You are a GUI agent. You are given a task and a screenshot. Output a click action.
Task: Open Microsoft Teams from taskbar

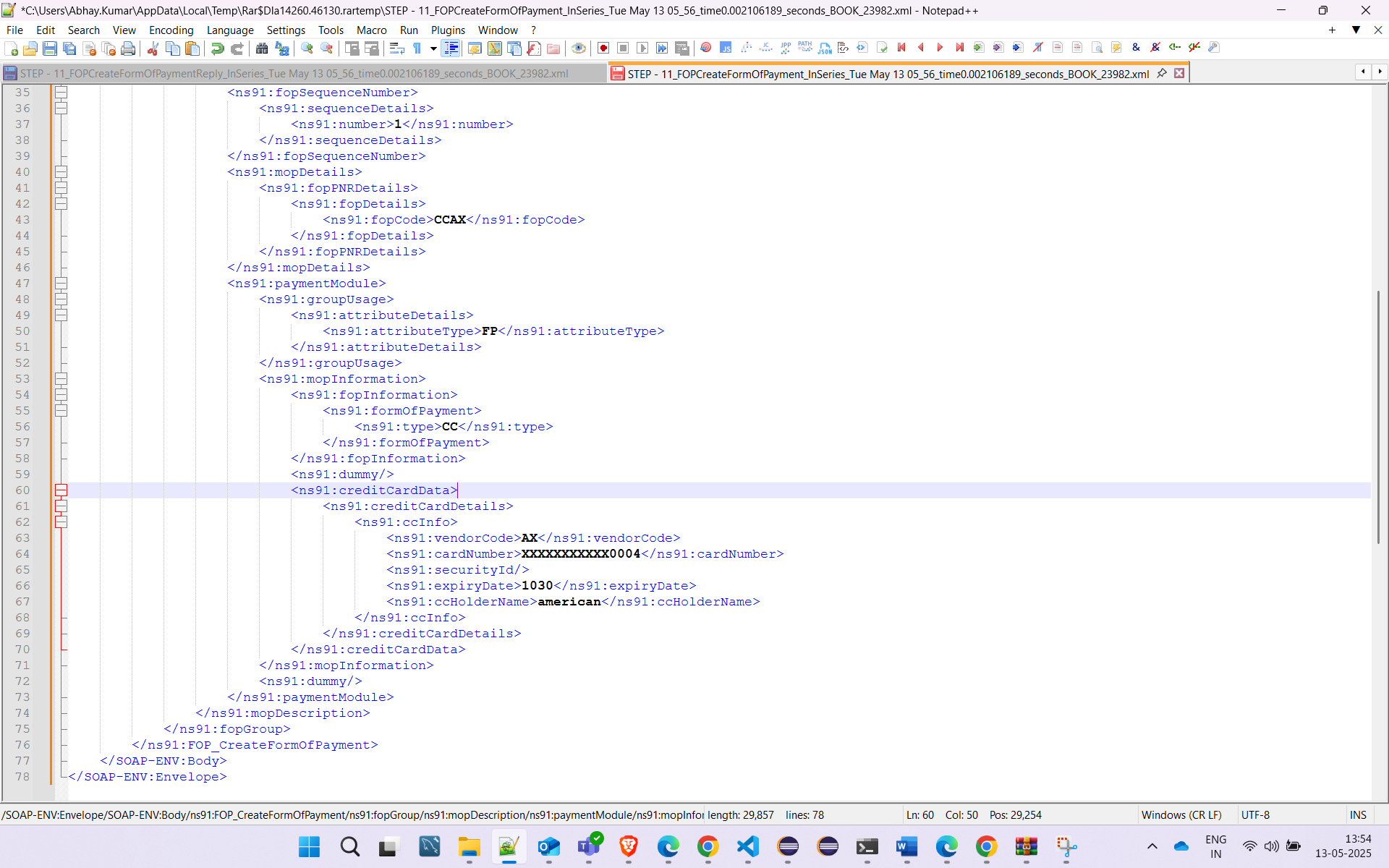point(589,846)
